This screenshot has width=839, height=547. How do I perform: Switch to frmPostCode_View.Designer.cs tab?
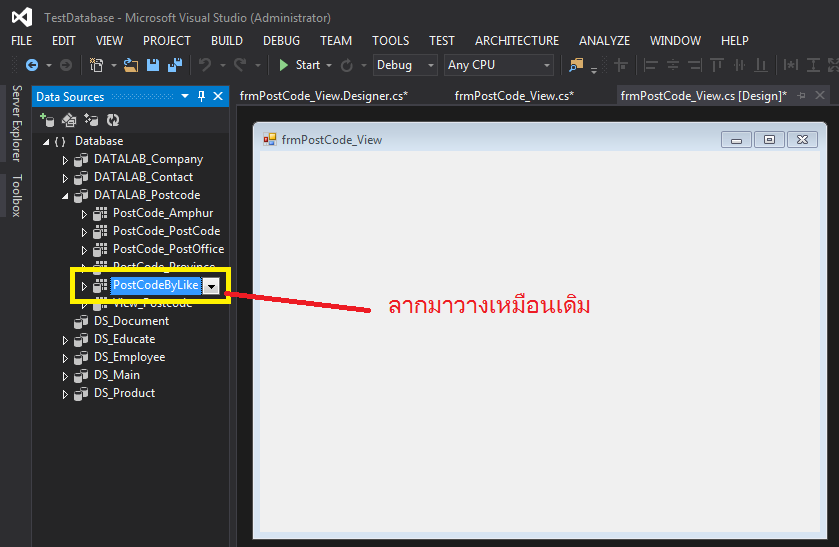(x=324, y=96)
